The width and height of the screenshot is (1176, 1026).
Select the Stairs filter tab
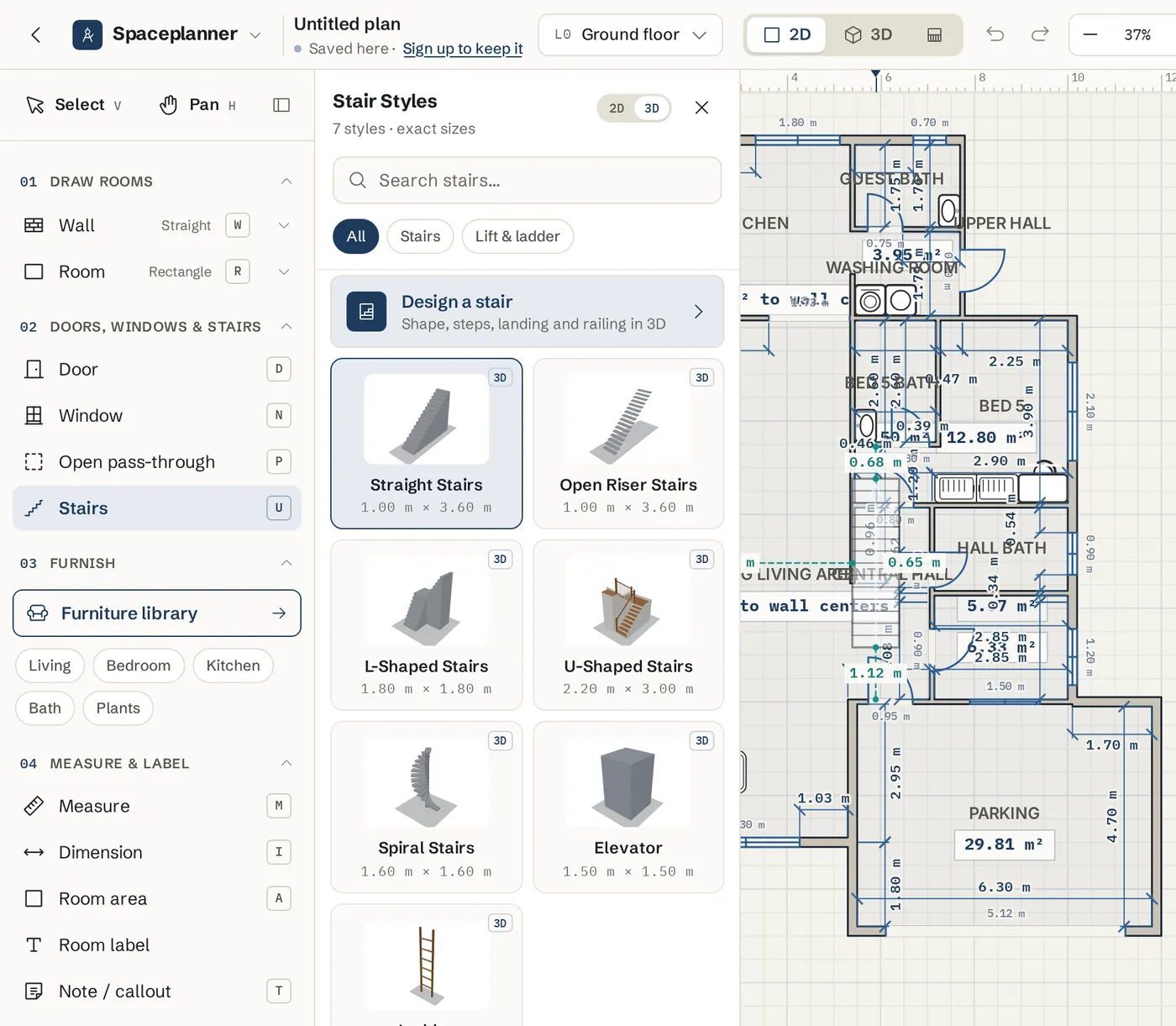pyautogui.click(x=420, y=236)
